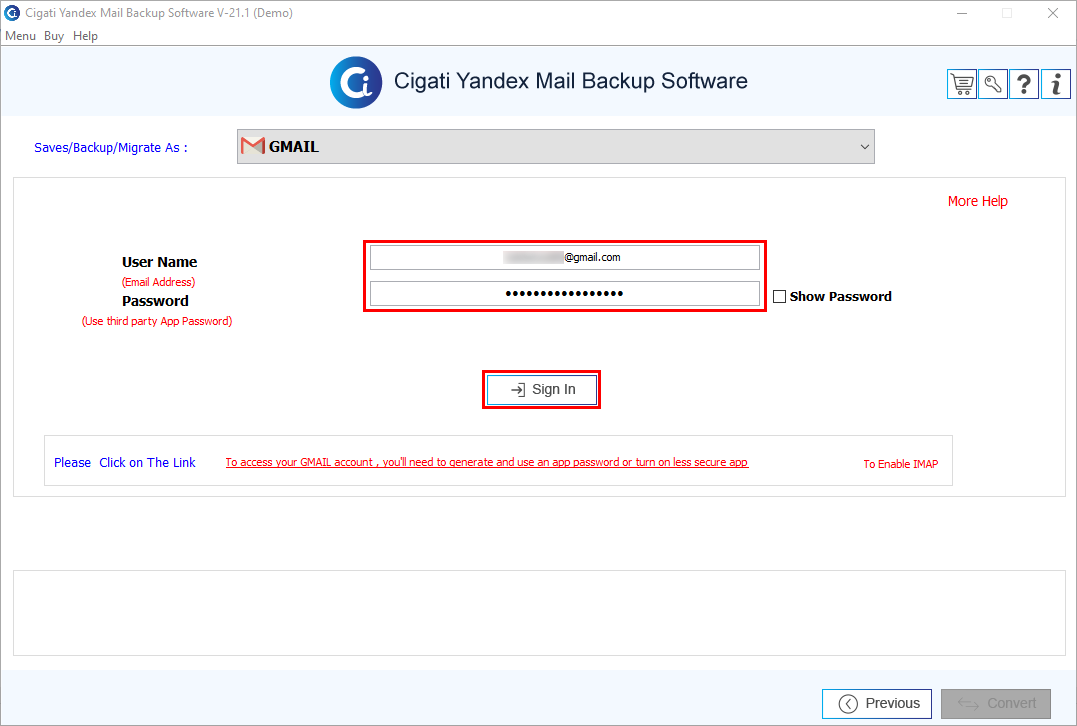The height and width of the screenshot is (726, 1077).
Task: Expand the Saves/Backup/Migrate As dropdown
Action: click(x=556, y=146)
